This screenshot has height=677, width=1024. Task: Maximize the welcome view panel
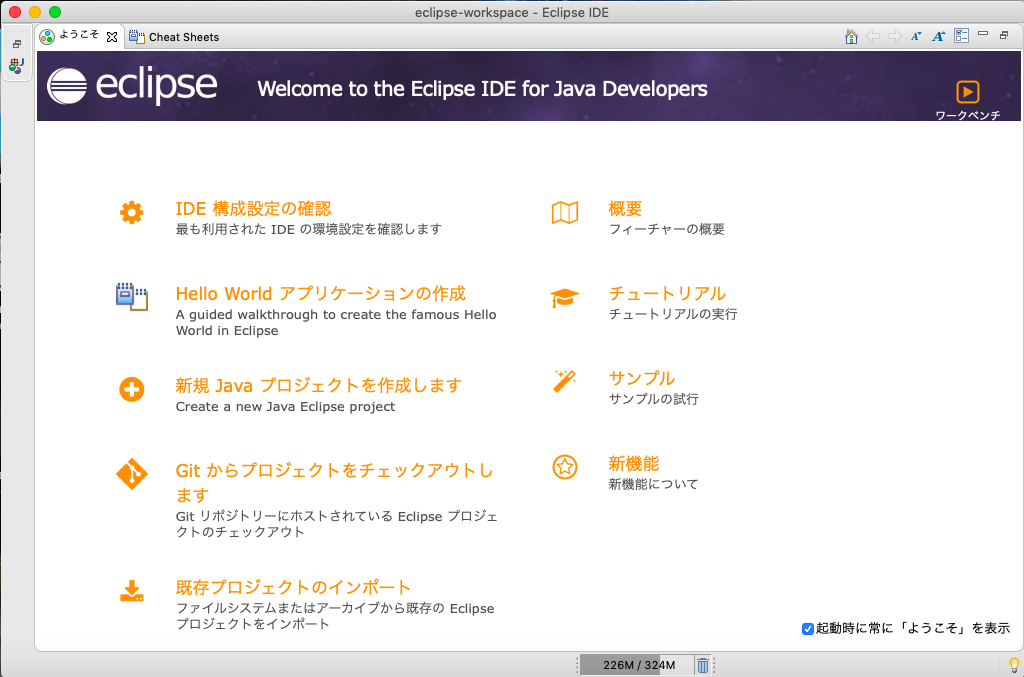1004,35
